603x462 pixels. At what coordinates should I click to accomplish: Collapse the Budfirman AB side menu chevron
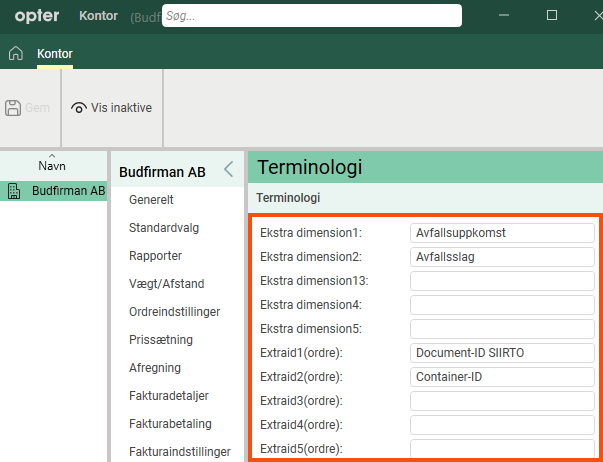tap(227, 169)
